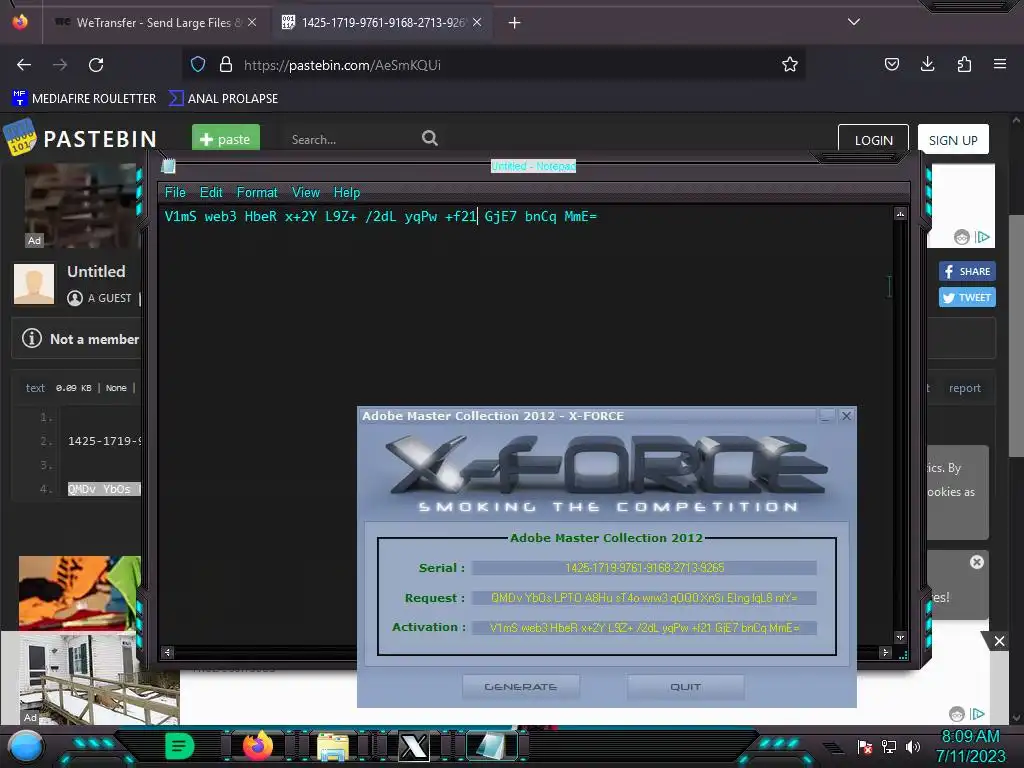Click Notepad's scroll up arrow
Viewport: 1024px width, 768px height.
(x=900, y=214)
